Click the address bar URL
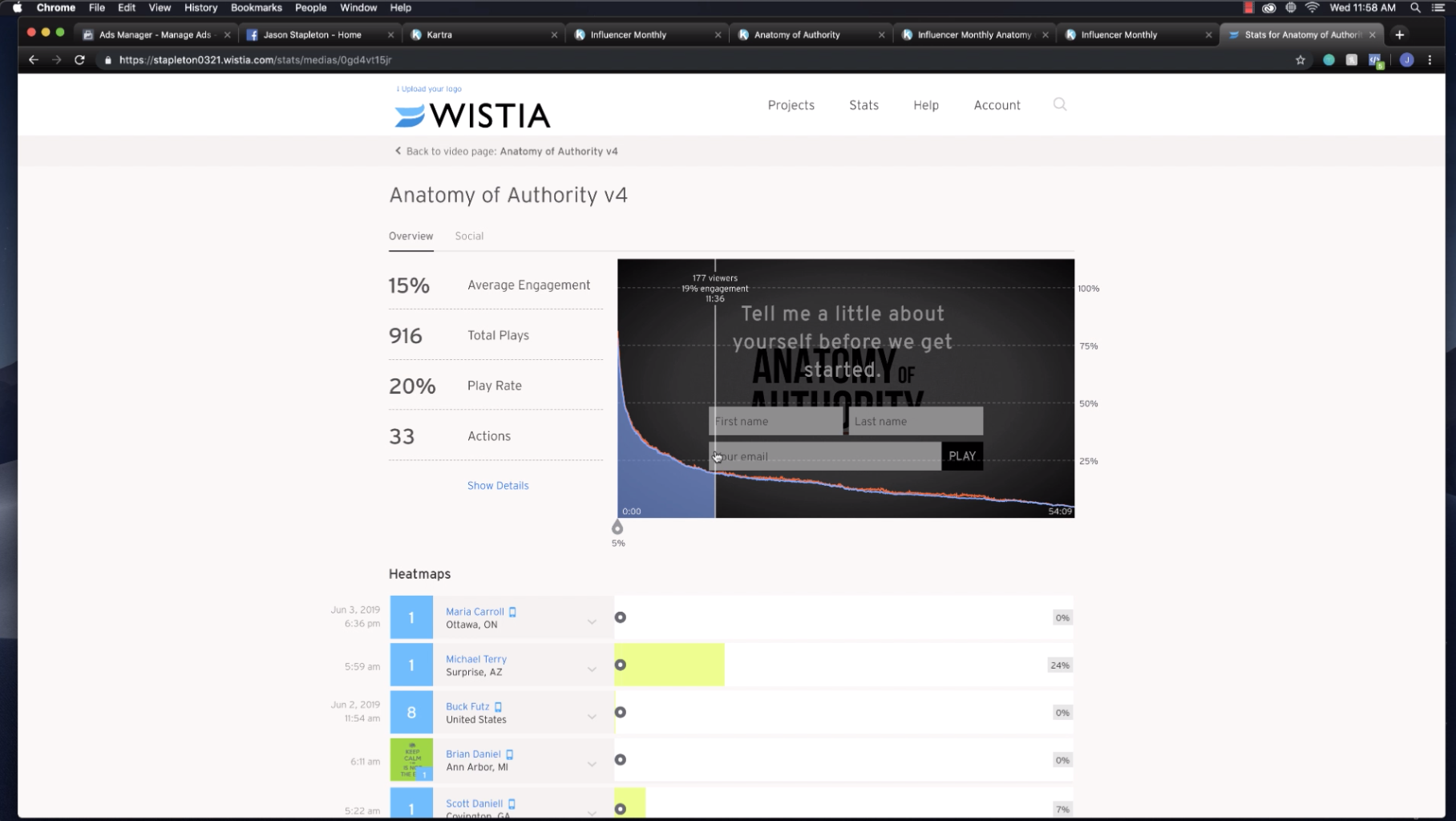 point(255,60)
